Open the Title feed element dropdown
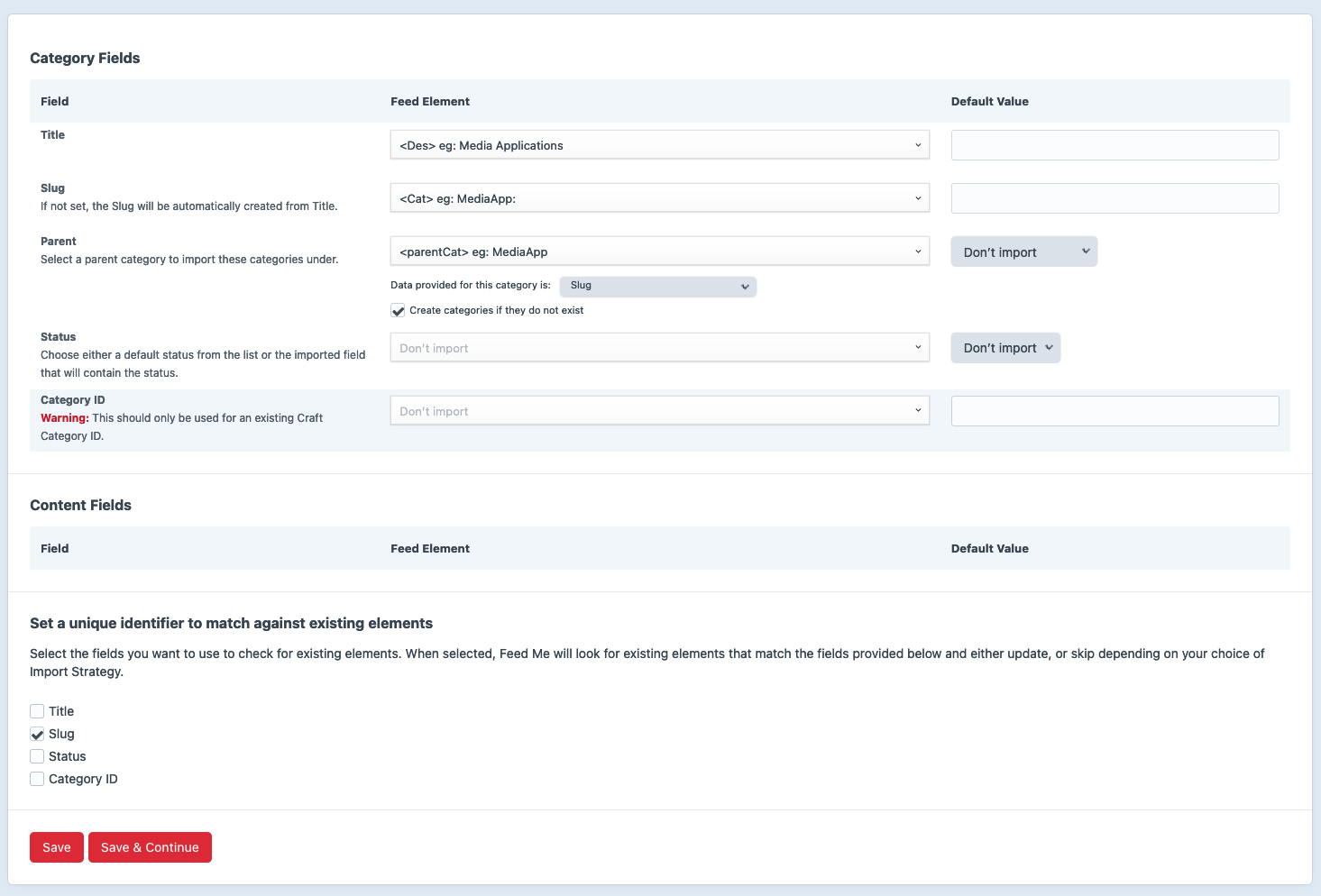The width and height of the screenshot is (1321, 896). coord(659,144)
